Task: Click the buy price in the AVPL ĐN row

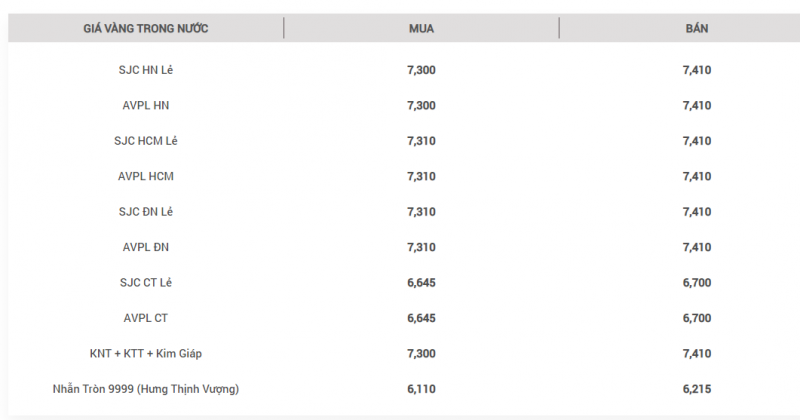Action: 421,247
